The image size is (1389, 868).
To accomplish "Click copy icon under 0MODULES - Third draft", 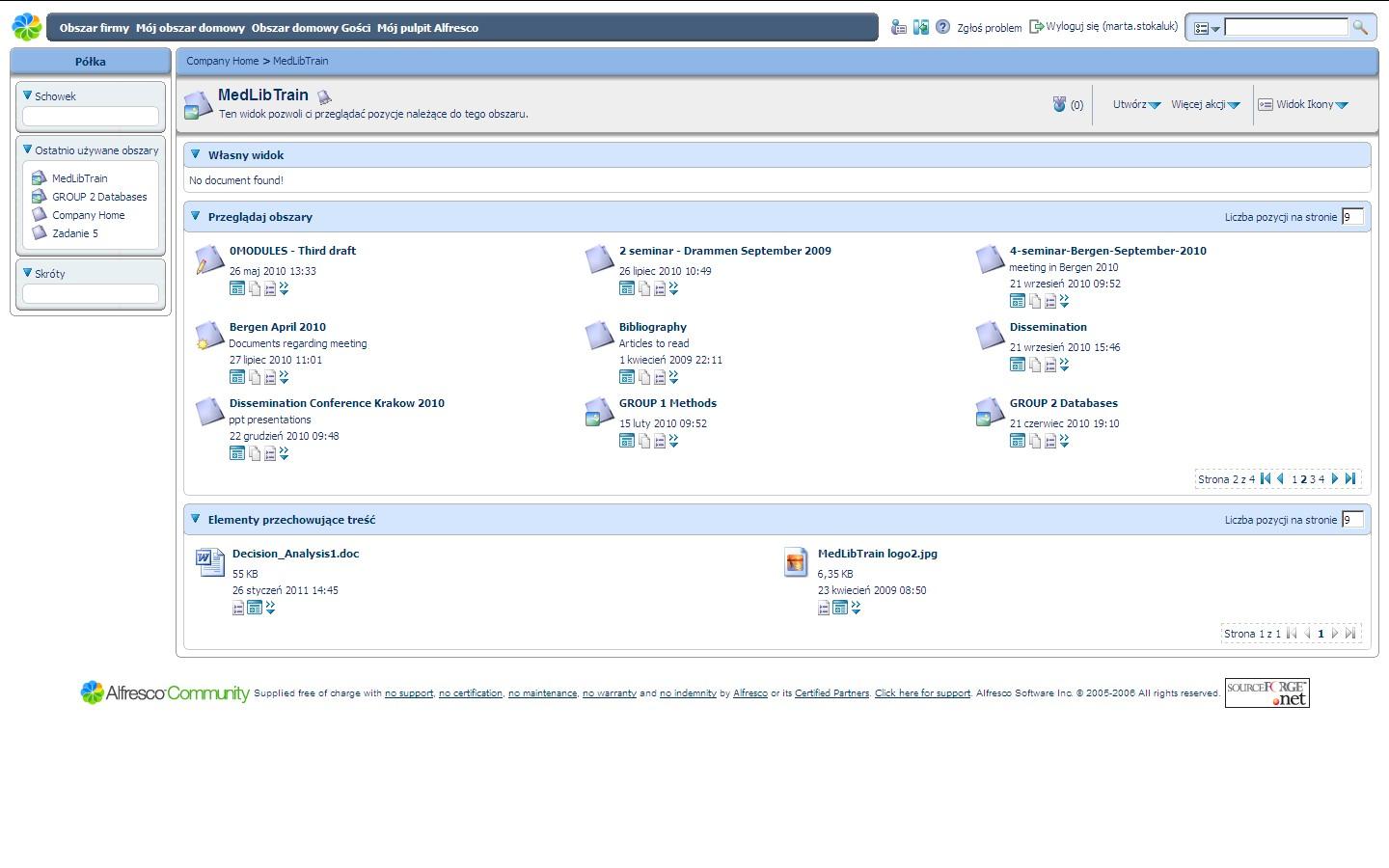I will coord(255,288).
